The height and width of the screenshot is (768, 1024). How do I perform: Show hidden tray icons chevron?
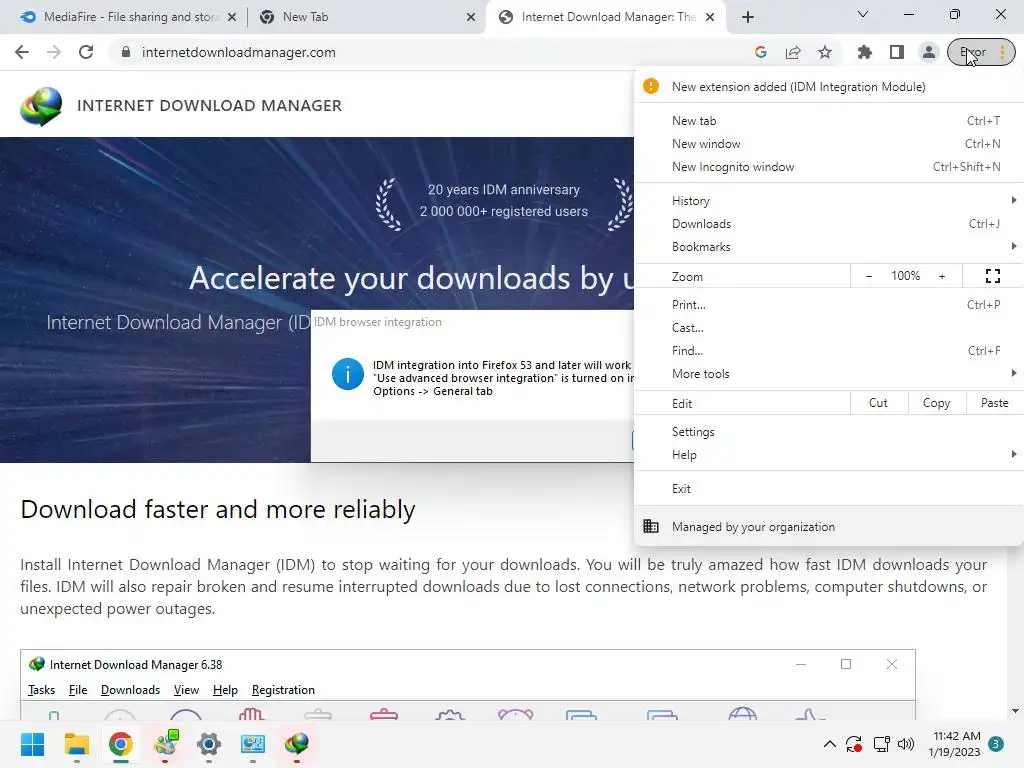tap(829, 744)
